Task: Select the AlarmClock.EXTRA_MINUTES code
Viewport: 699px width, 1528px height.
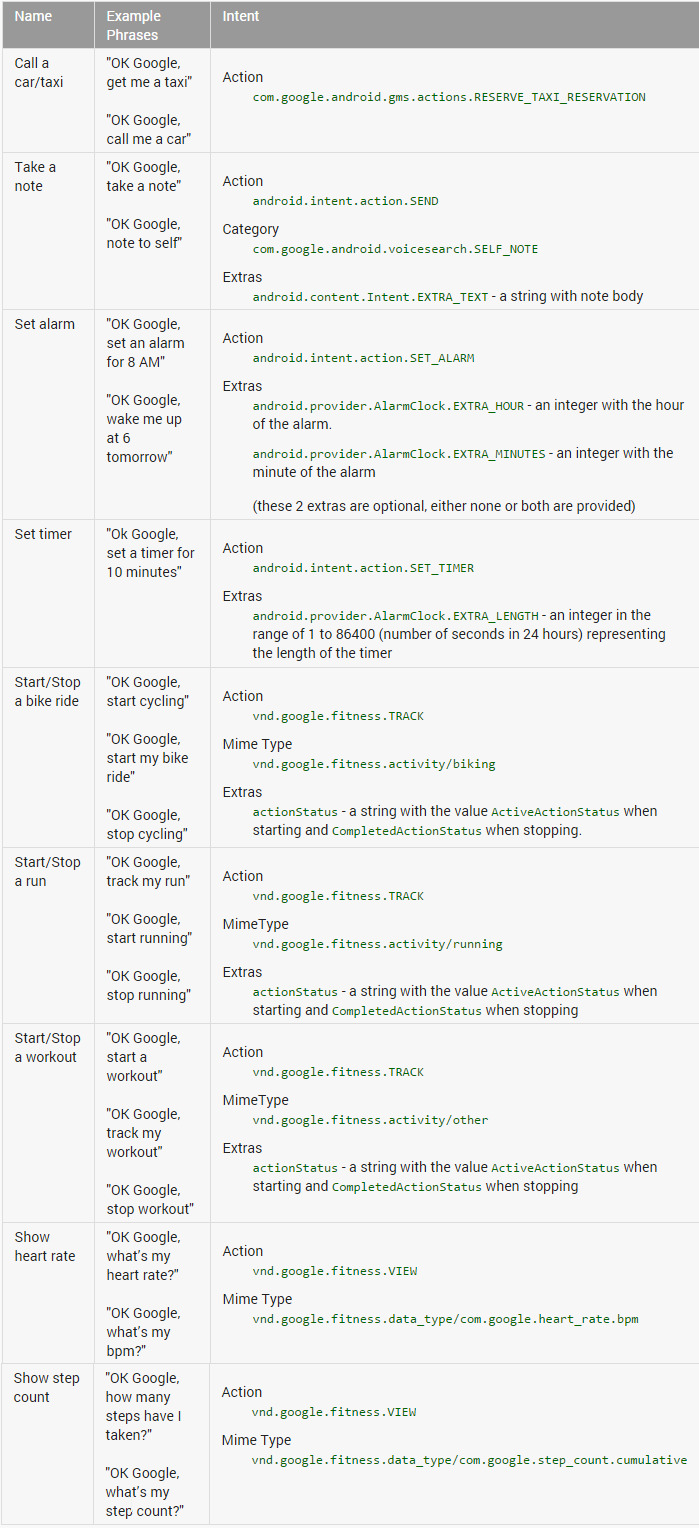Action: 399,454
